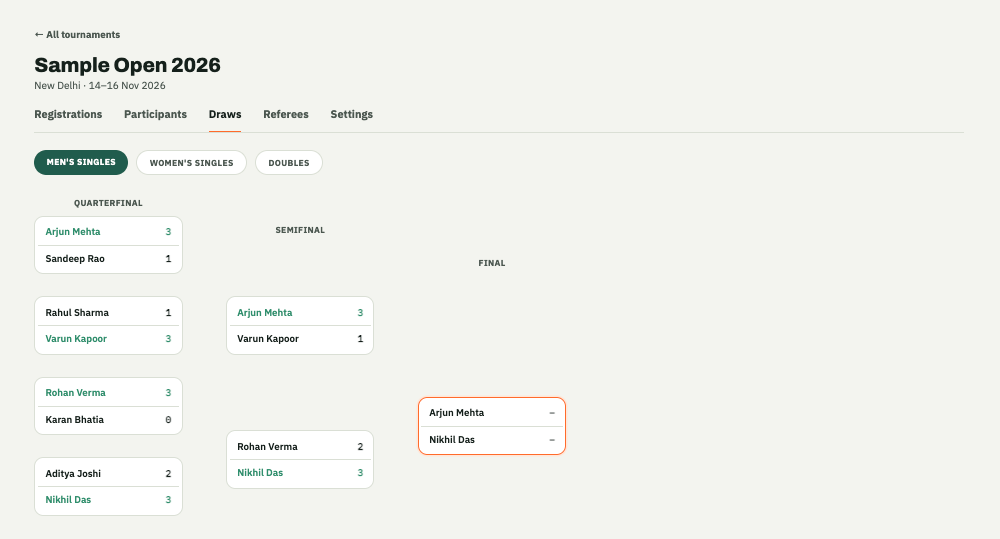The width and height of the screenshot is (1000, 539).
Task: Open the Registrations tab
Action: pyautogui.click(x=68, y=114)
